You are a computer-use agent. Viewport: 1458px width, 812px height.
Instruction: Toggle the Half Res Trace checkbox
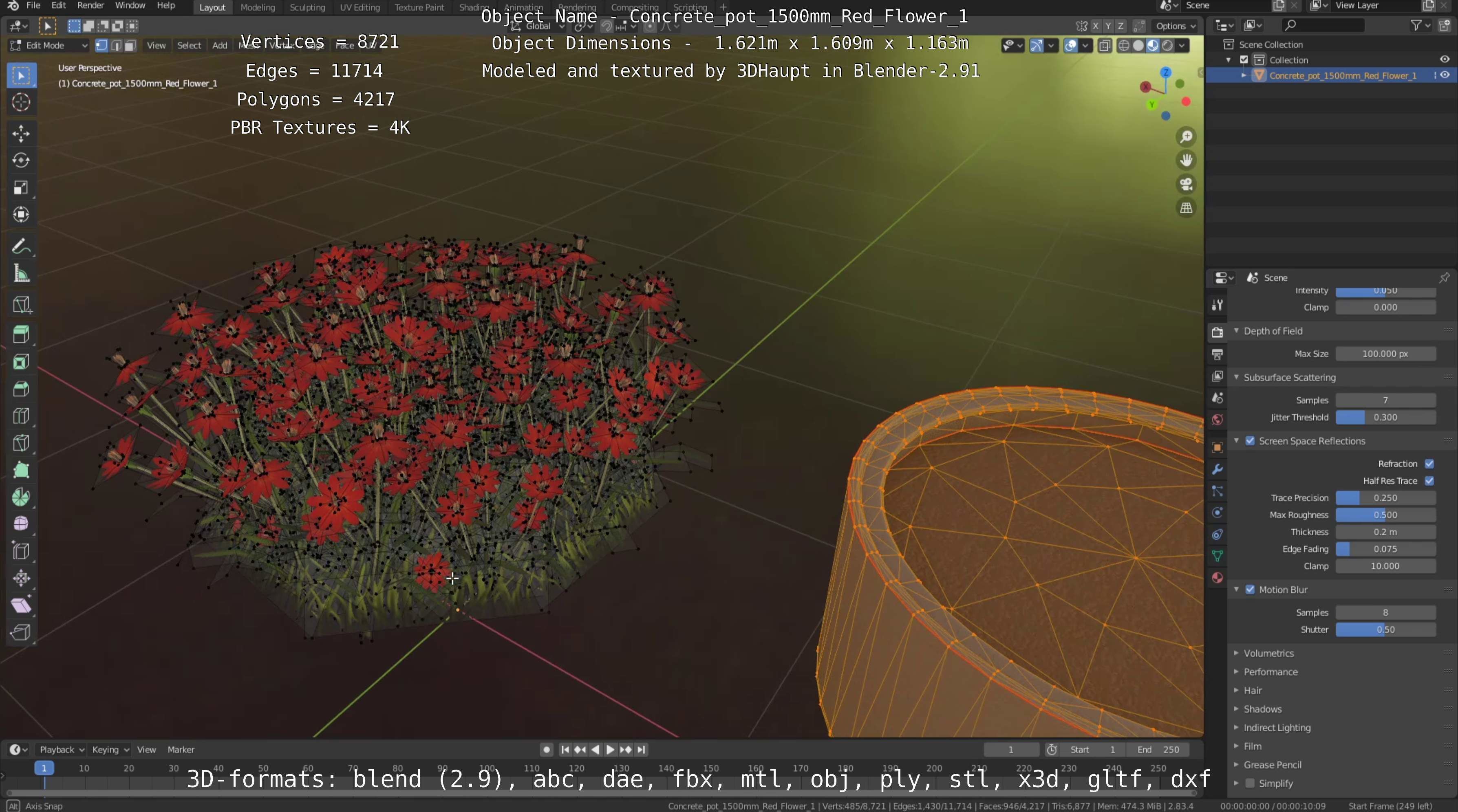point(1429,481)
